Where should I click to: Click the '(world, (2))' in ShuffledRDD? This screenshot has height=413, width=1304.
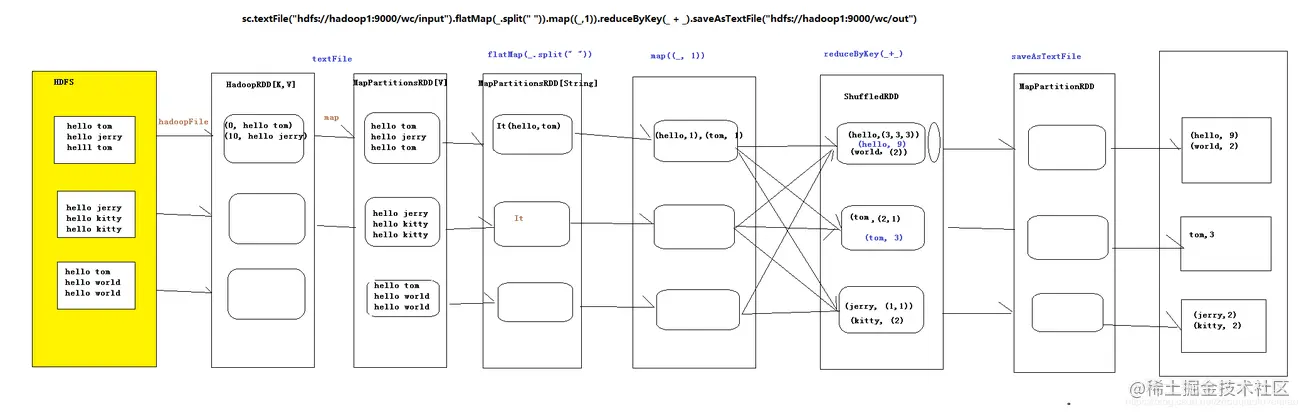pos(879,153)
